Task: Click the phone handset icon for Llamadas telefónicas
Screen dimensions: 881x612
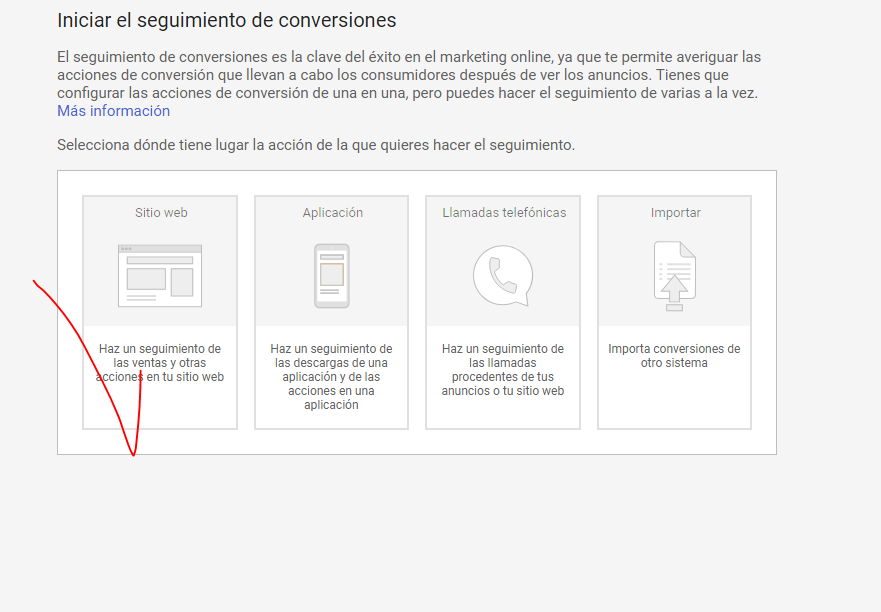Action: point(503,276)
